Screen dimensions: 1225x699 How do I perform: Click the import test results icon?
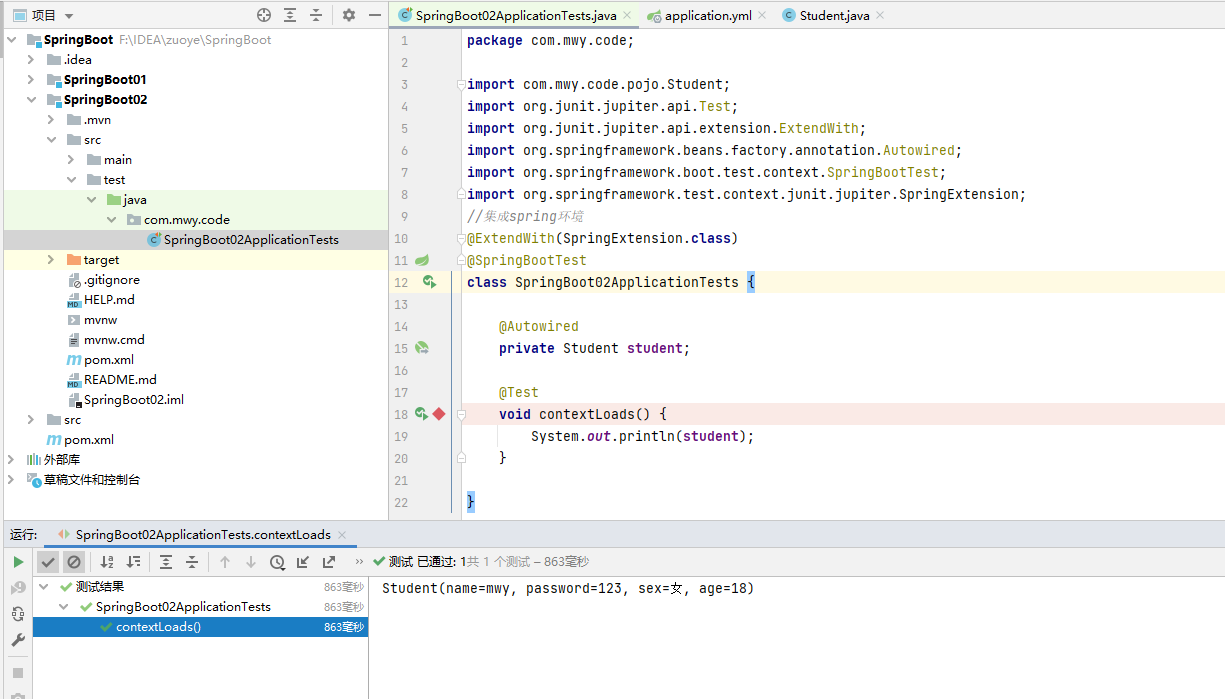point(303,561)
